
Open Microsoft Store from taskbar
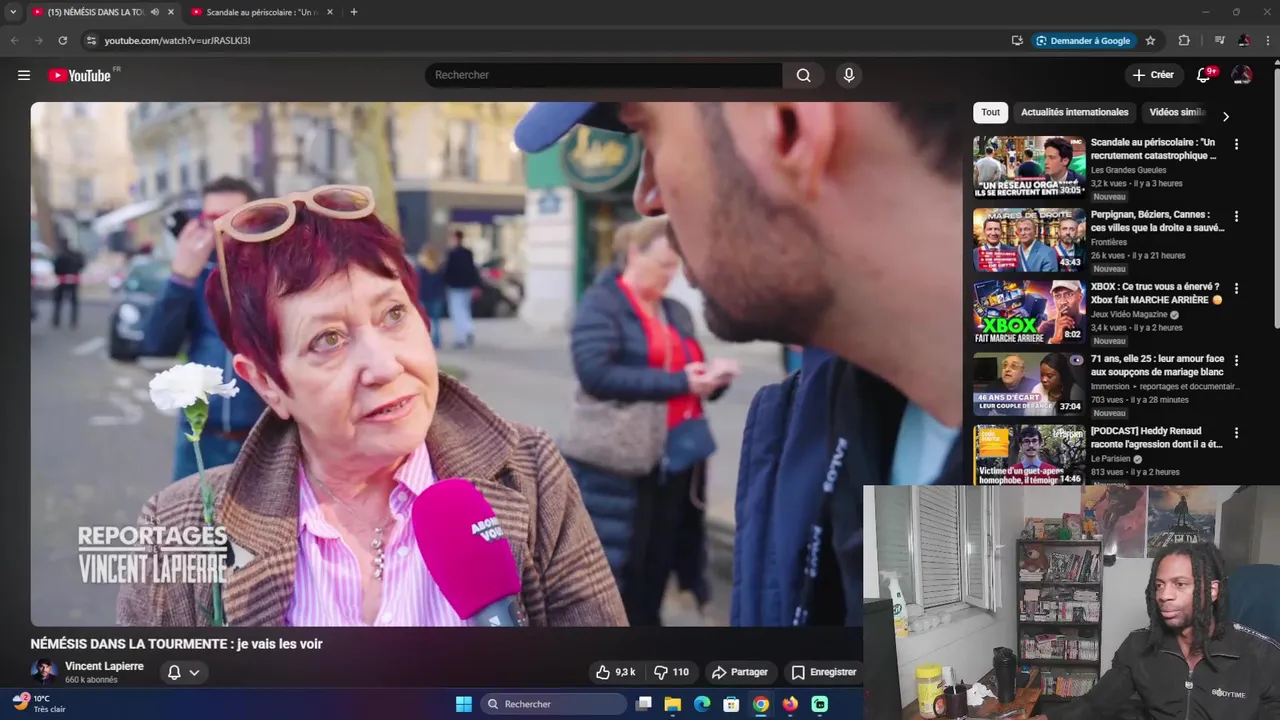[x=731, y=704]
